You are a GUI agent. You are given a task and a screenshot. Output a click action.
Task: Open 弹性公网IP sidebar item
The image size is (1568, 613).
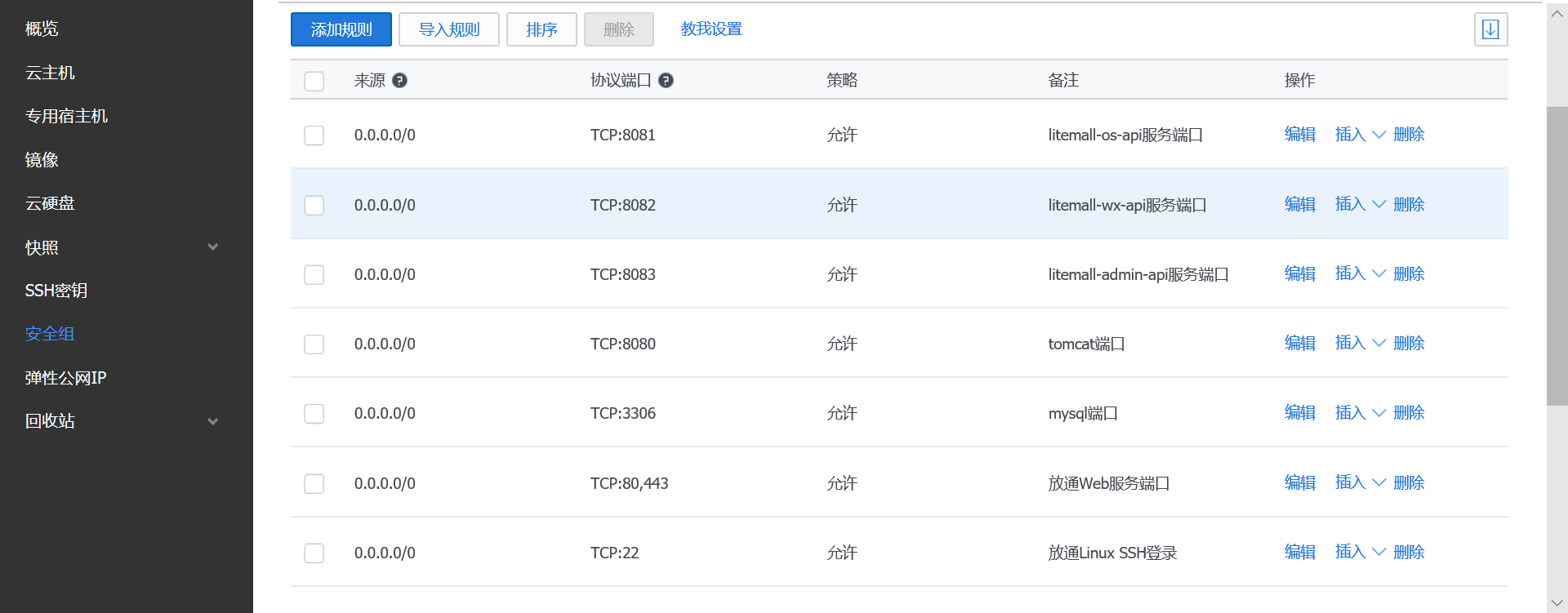click(65, 378)
